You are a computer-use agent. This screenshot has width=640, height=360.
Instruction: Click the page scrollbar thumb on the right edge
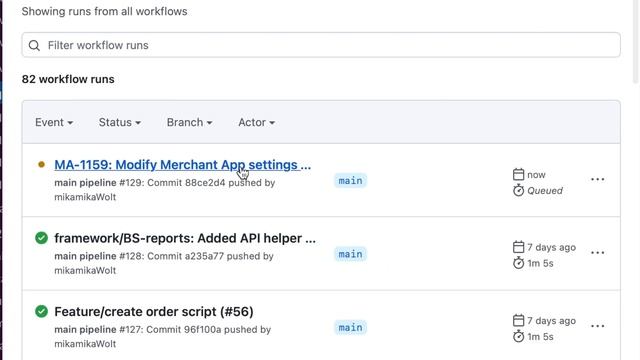point(636,41)
